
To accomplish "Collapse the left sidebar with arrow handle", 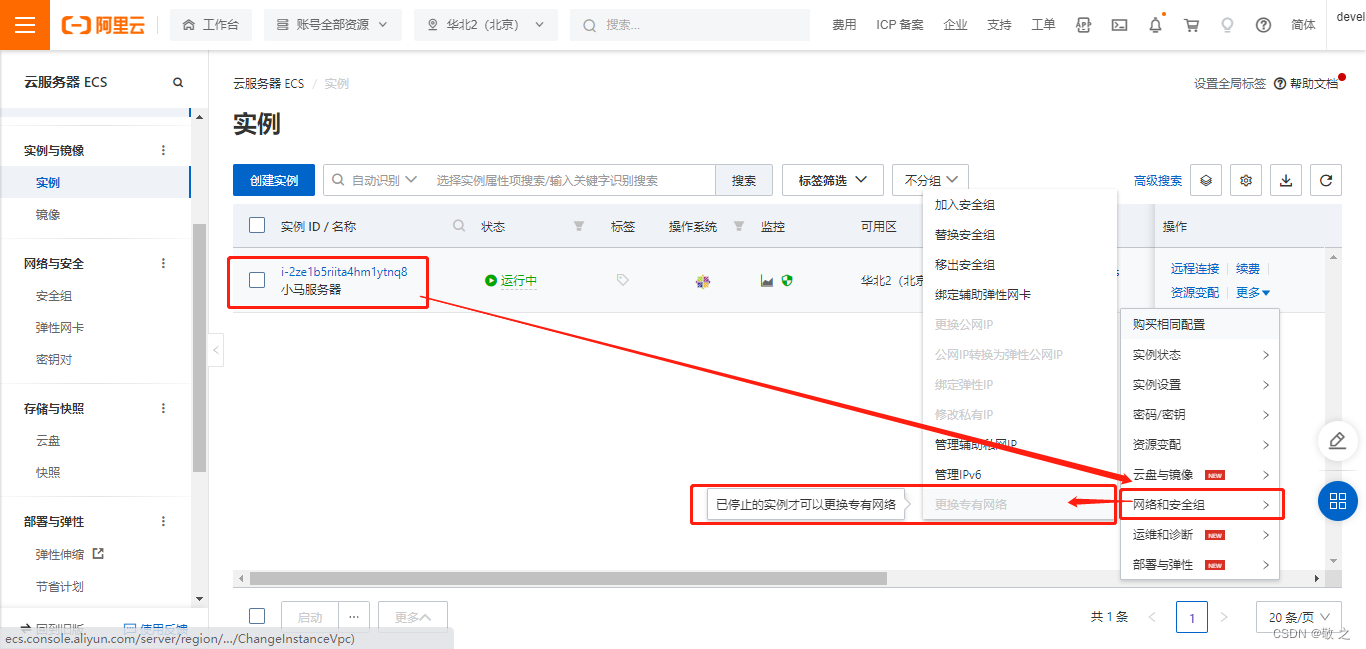I will (216, 350).
